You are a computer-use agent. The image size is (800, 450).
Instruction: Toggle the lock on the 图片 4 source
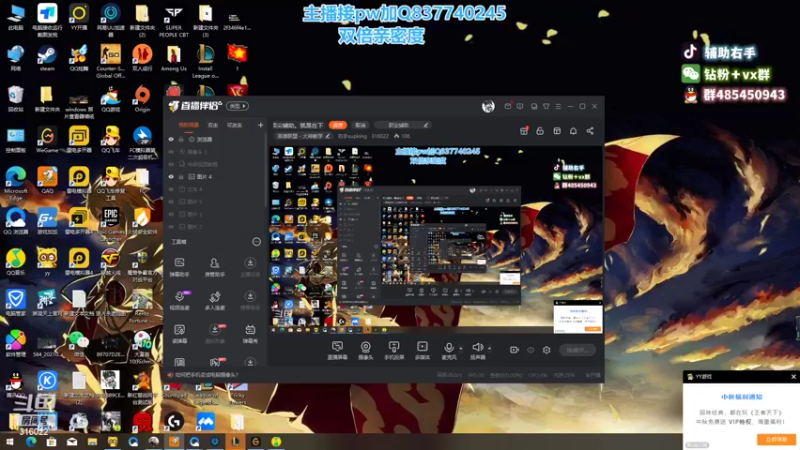pyautogui.click(x=181, y=177)
